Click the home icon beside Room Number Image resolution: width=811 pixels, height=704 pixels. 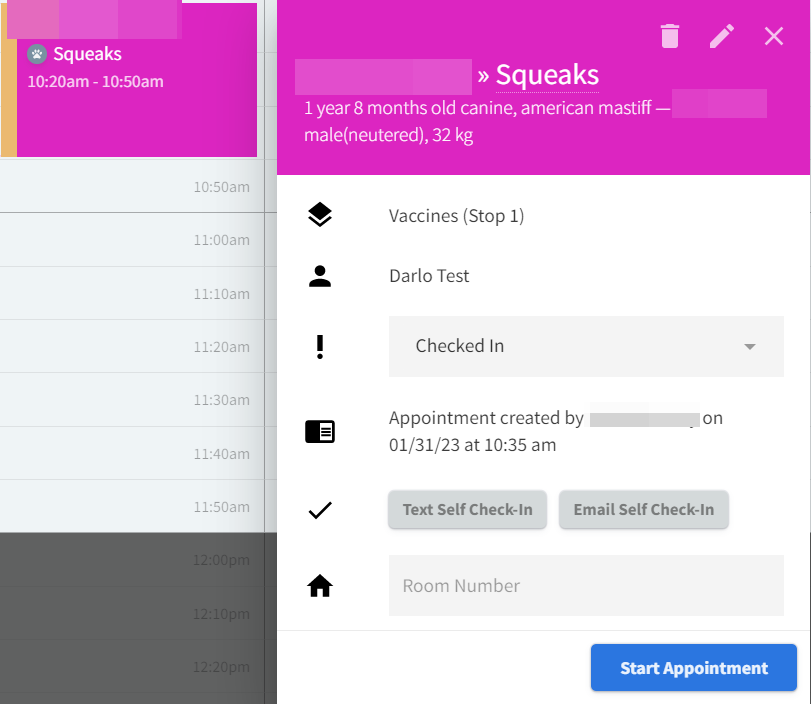(320, 586)
